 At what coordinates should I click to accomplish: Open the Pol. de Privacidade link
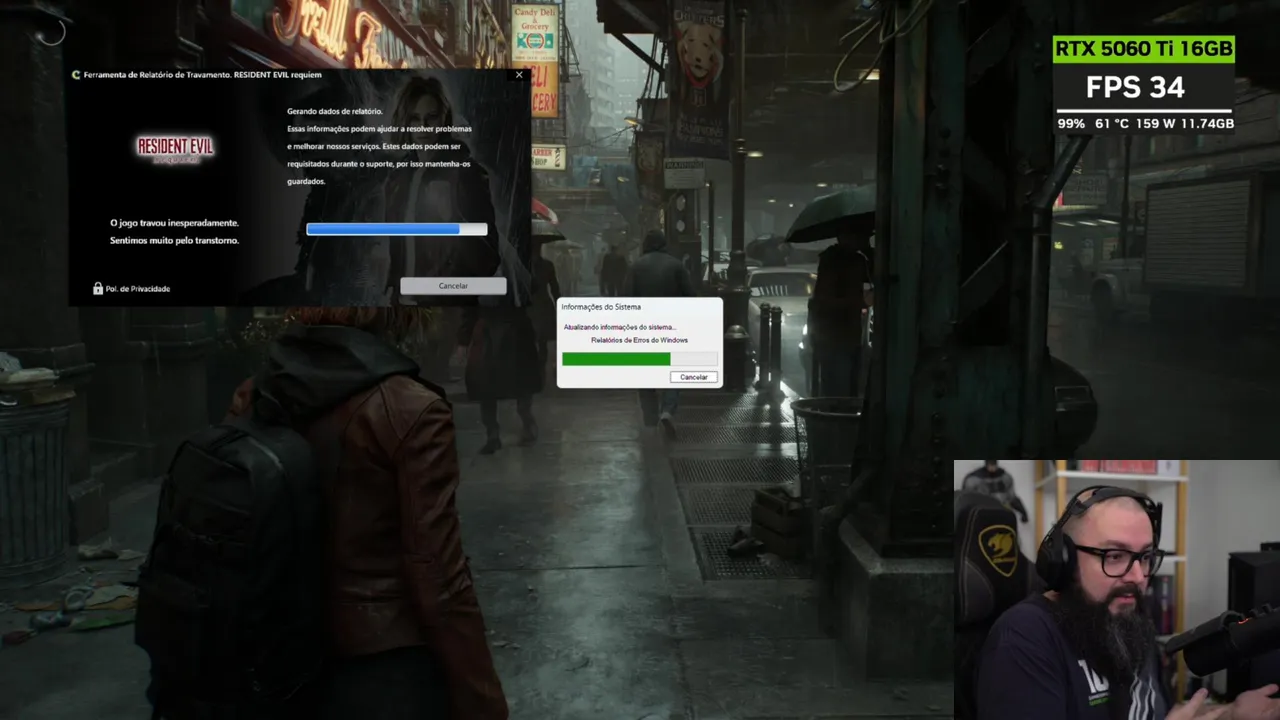tap(139, 289)
